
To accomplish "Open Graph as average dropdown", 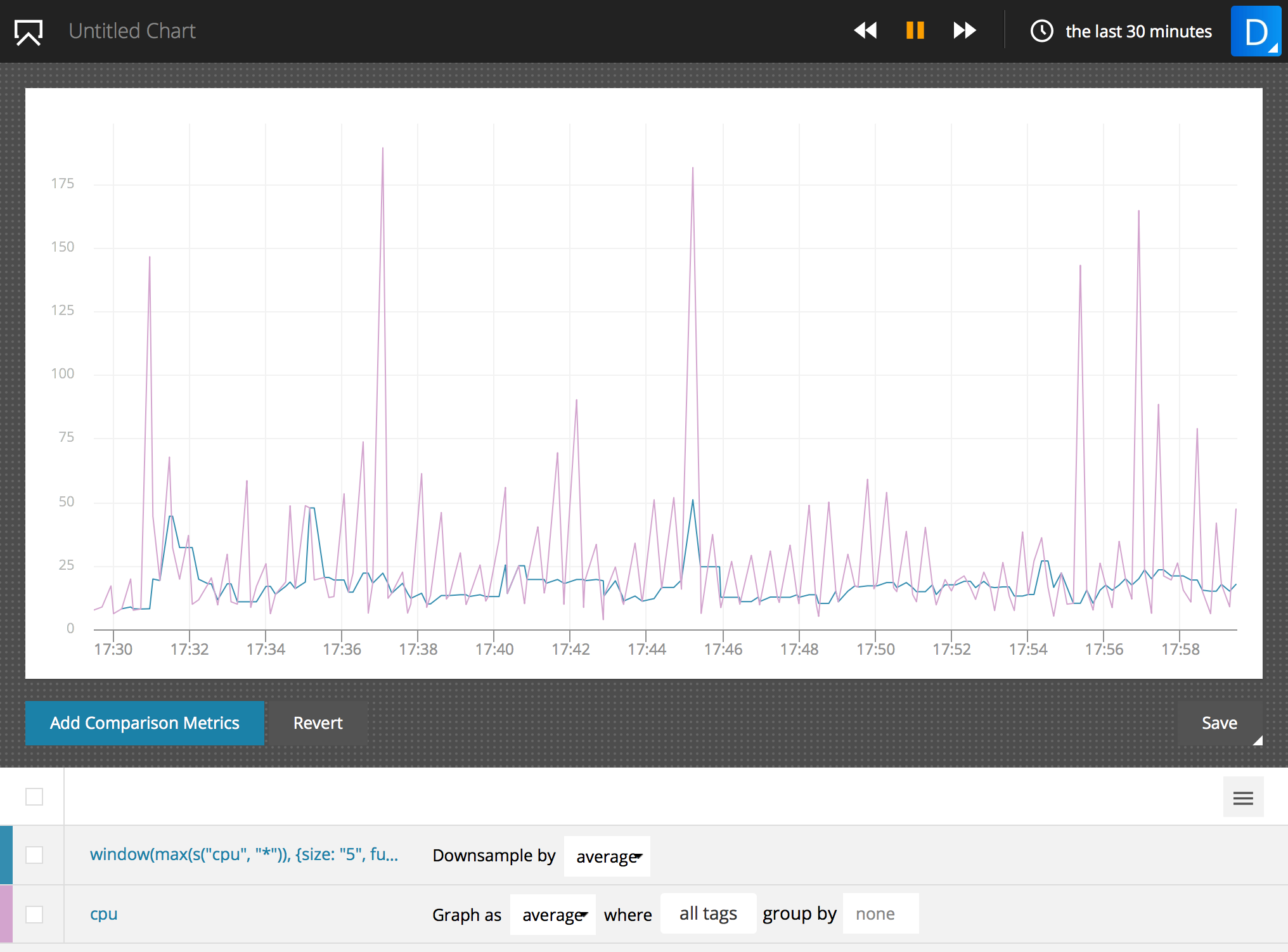I will (x=553, y=915).
